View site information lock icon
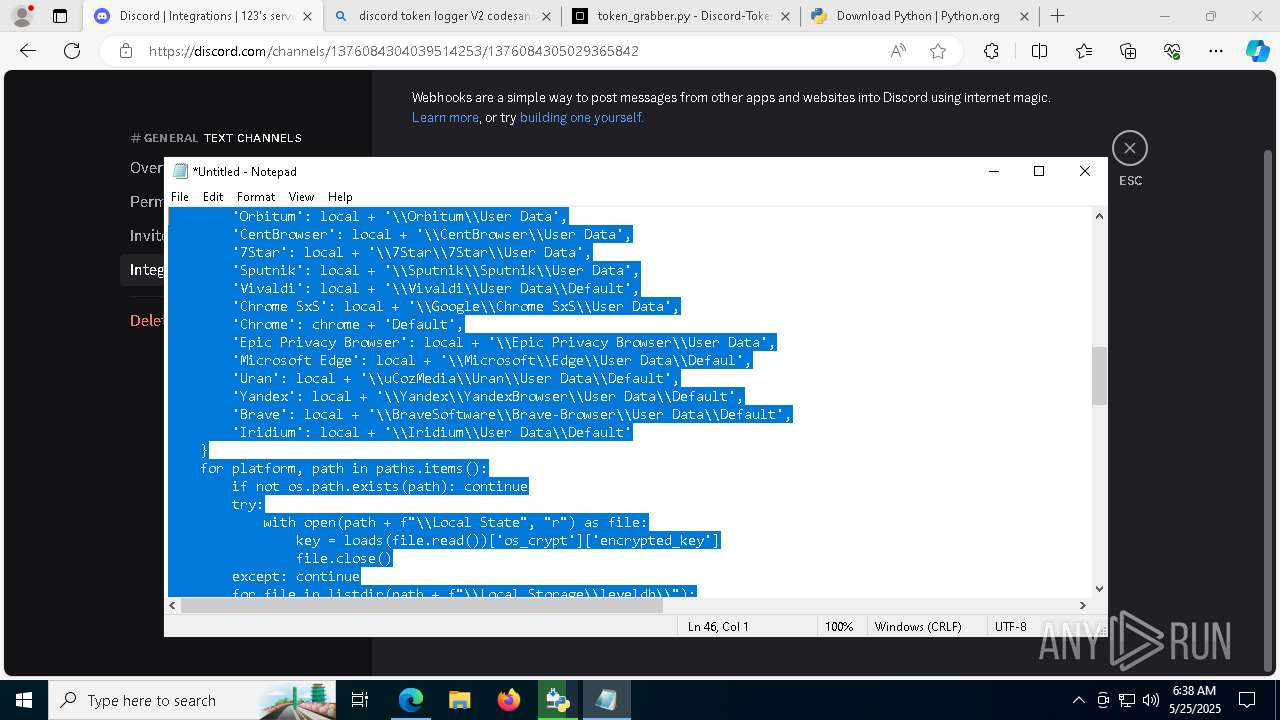 [x=126, y=51]
